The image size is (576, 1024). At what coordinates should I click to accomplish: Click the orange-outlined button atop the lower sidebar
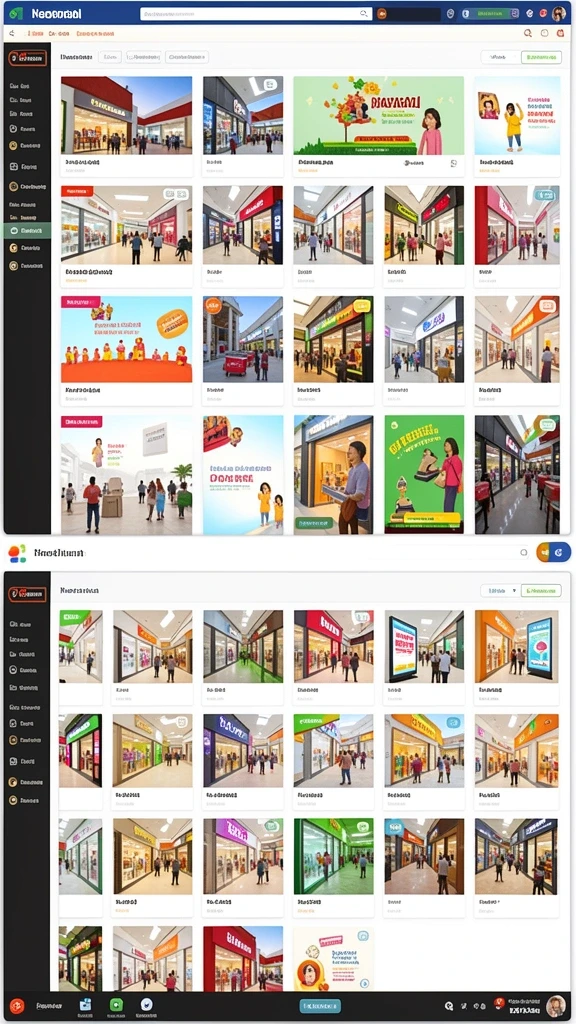27,594
